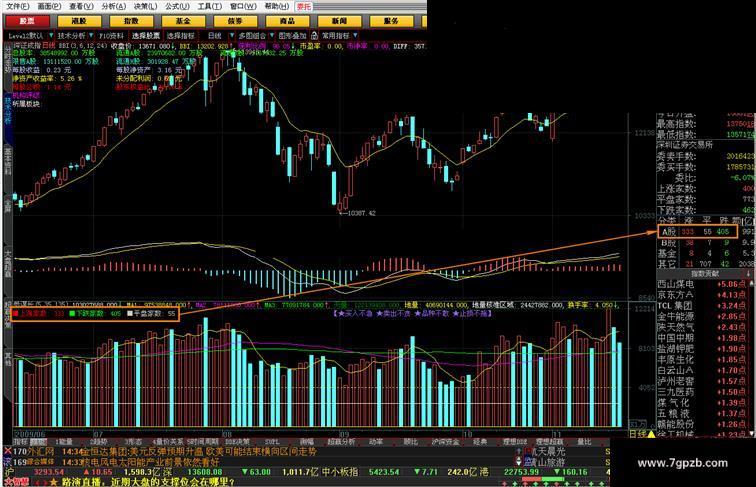Select the 商品 category button
756x487 pixels.
tap(287, 21)
